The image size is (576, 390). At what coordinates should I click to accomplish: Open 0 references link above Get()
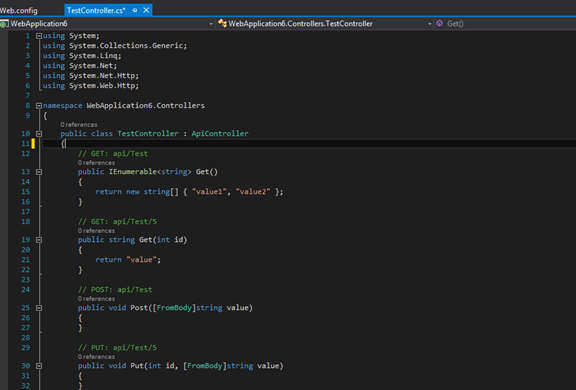[x=96, y=163]
